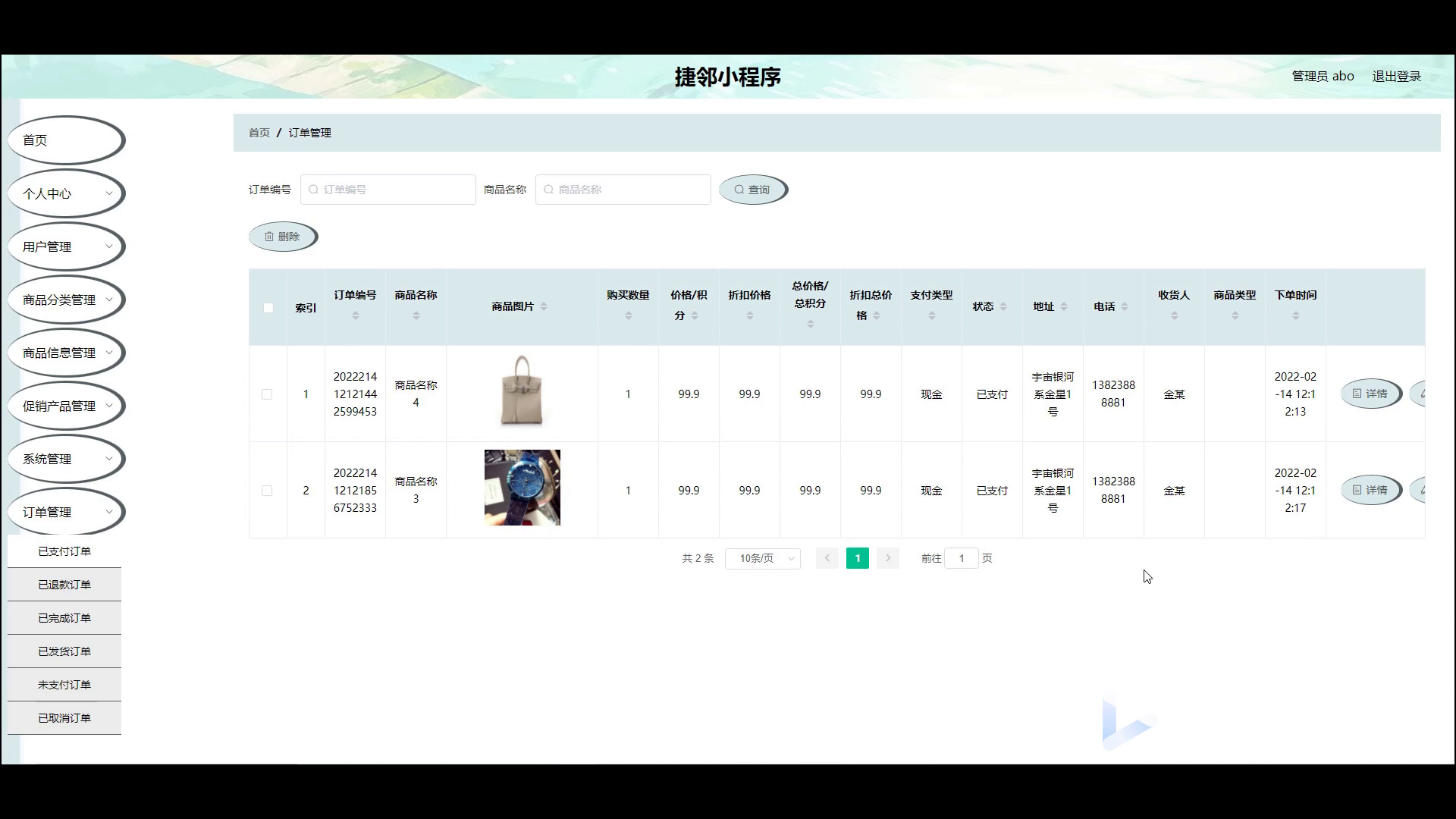1456x819 pixels.
Task: Click edit icon button in row 2
Action: 1418,491
